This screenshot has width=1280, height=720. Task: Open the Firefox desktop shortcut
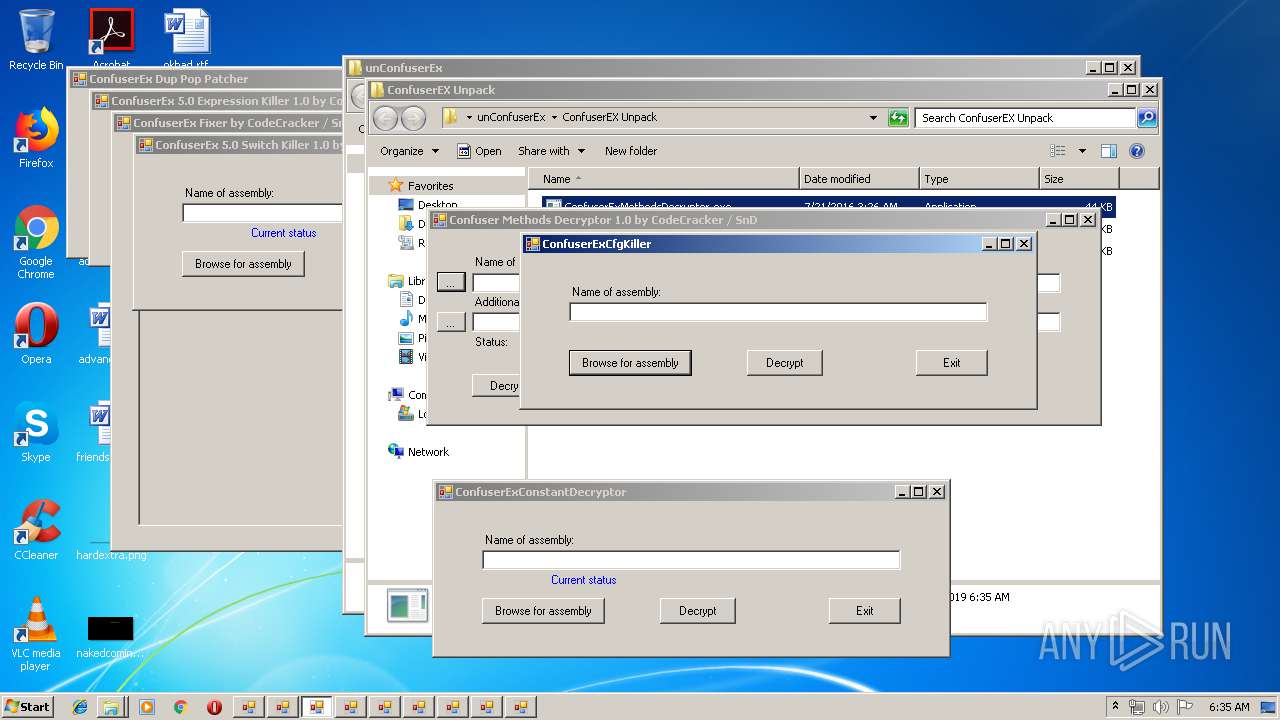[x=36, y=138]
